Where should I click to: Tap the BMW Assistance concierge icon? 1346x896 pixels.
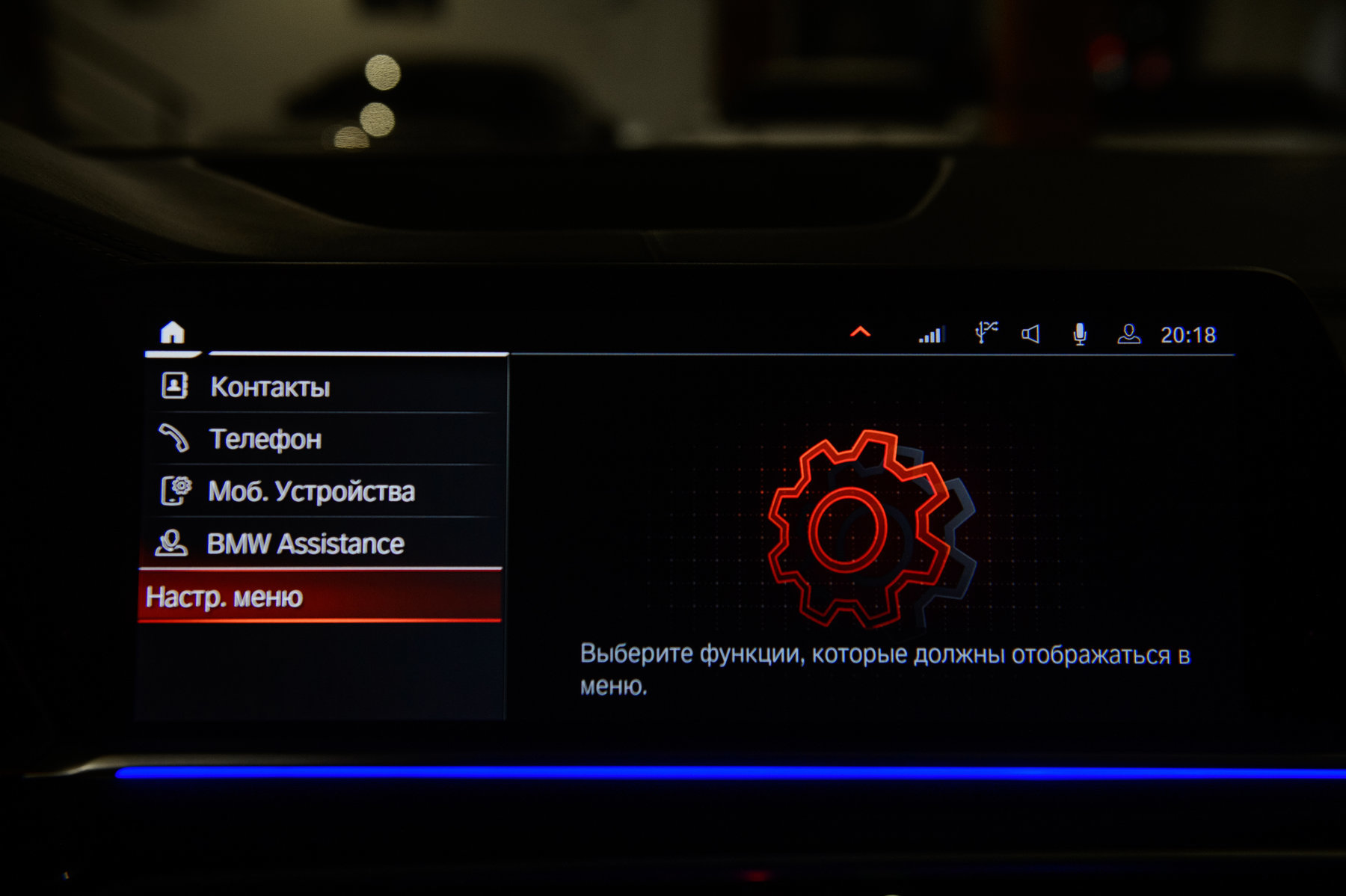tap(171, 543)
